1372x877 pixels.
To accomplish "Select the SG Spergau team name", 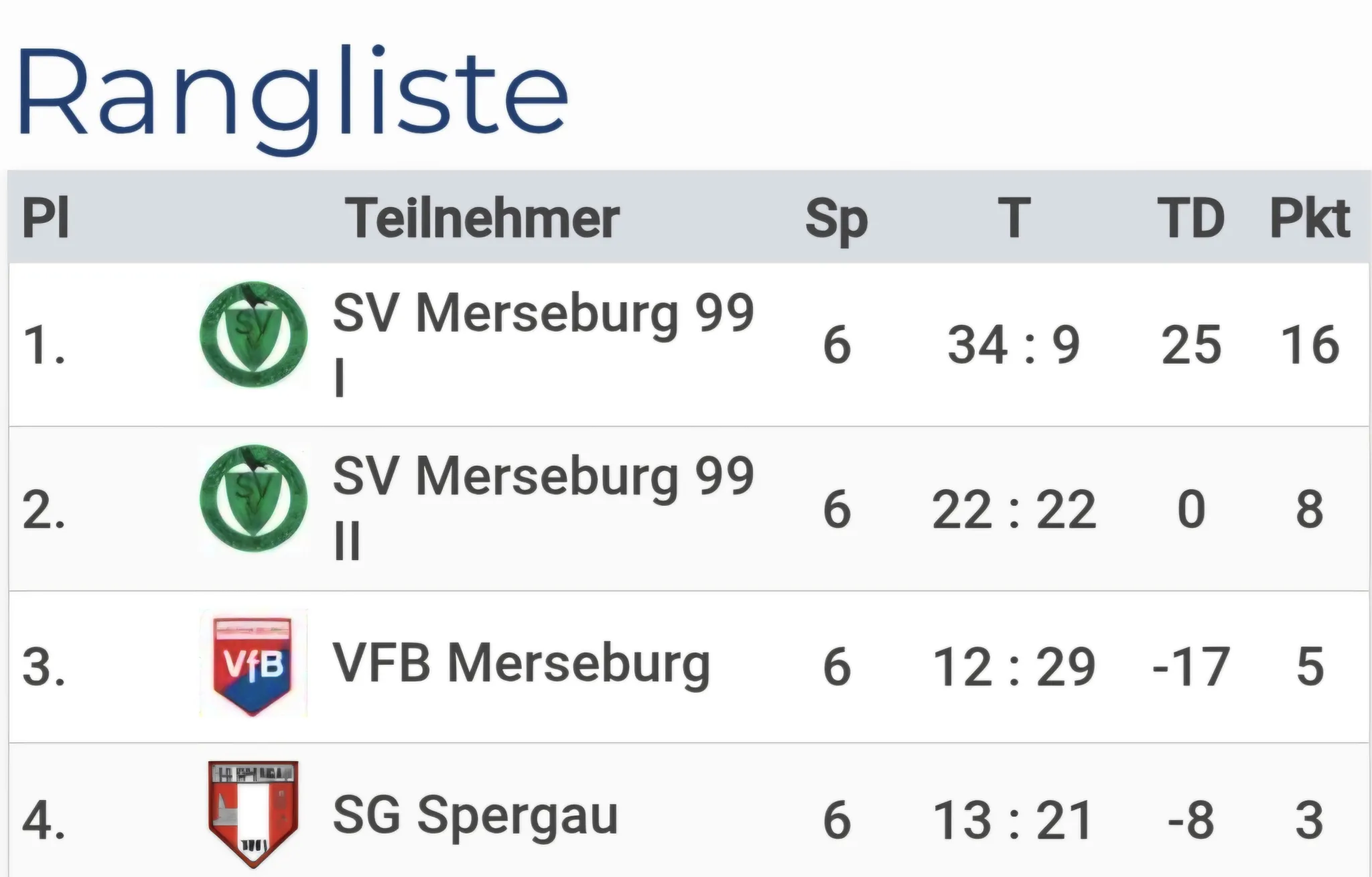I will [475, 816].
